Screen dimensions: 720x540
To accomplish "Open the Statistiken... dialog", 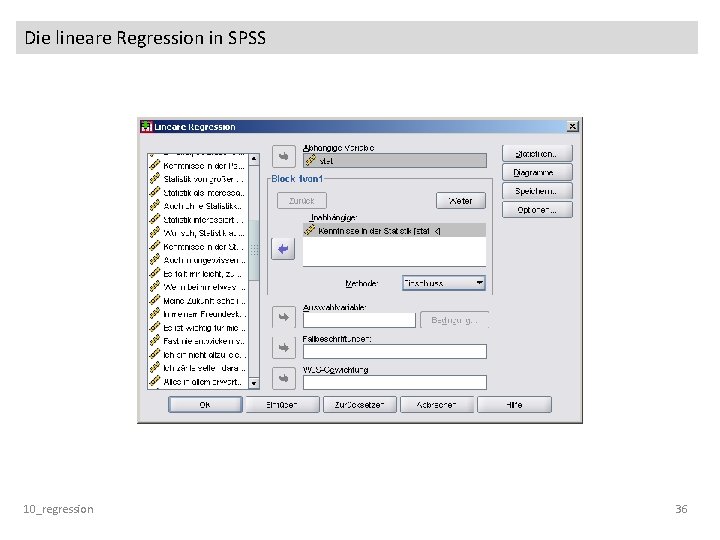I will (537, 153).
